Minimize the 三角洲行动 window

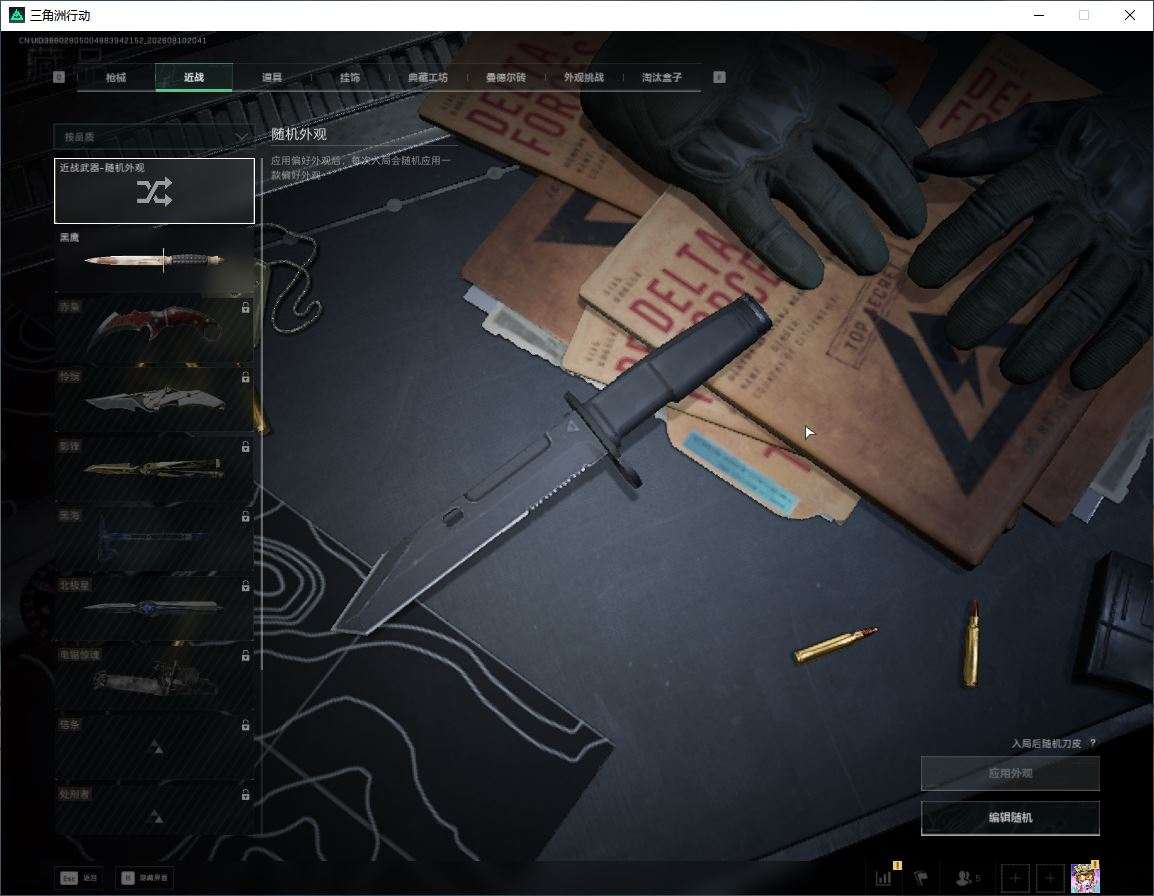(1039, 15)
